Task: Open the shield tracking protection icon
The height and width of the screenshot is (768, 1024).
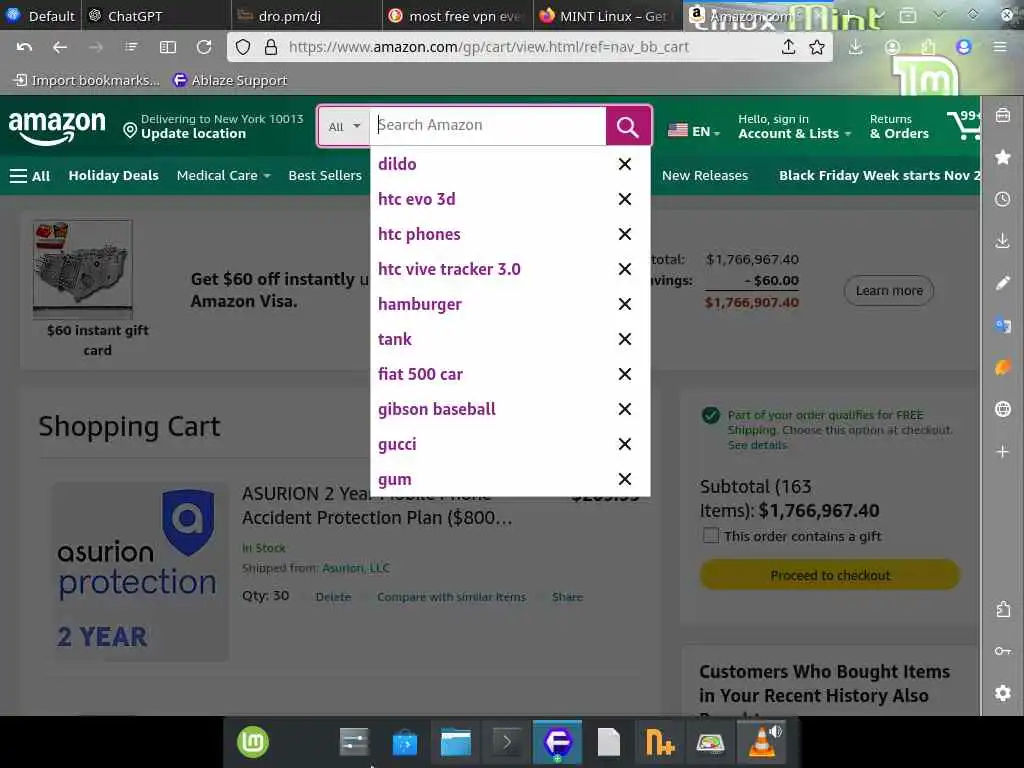Action: 243,47
